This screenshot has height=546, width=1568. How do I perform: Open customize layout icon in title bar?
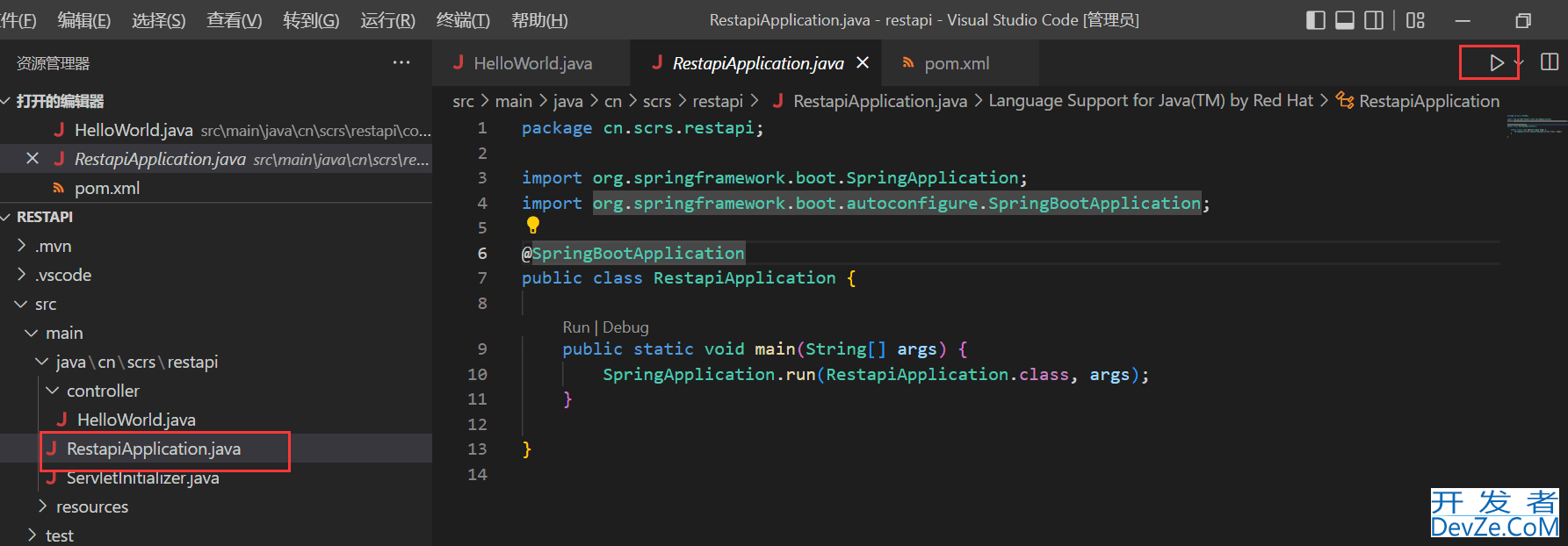[1415, 20]
